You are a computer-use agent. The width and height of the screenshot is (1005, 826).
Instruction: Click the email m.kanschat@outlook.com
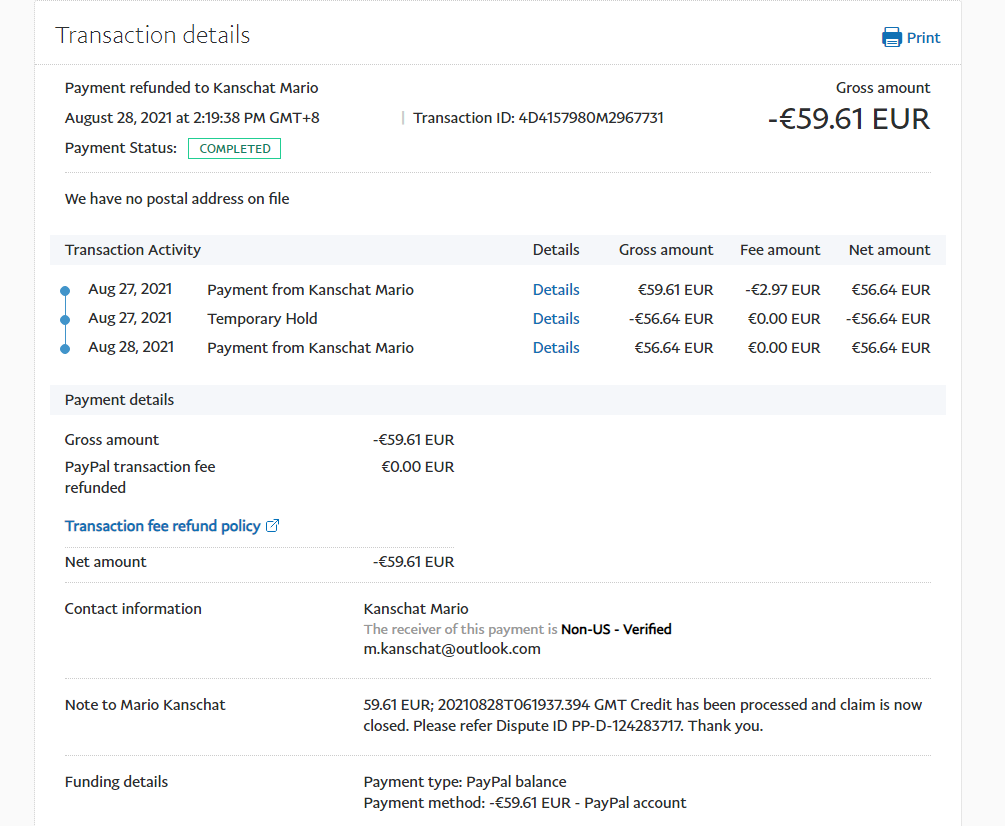pyautogui.click(x=452, y=649)
